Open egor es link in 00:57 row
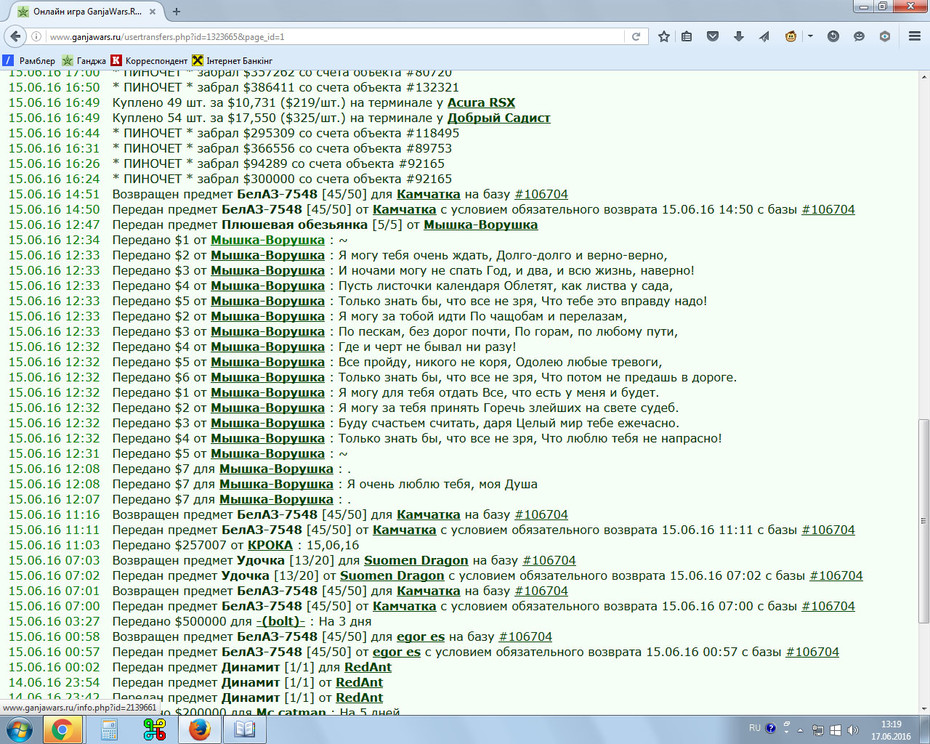The height and width of the screenshot is (744, 930). point(396,652)
